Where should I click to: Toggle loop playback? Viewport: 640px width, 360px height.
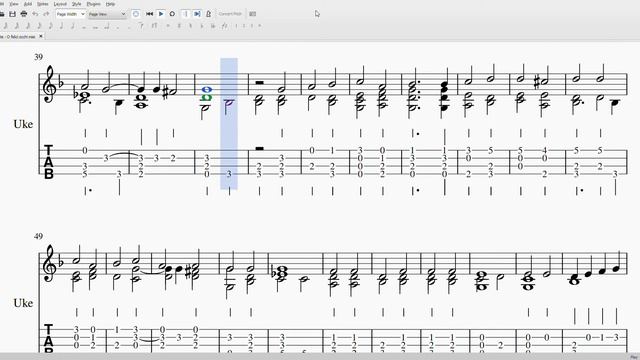click(x=172, y=14)
